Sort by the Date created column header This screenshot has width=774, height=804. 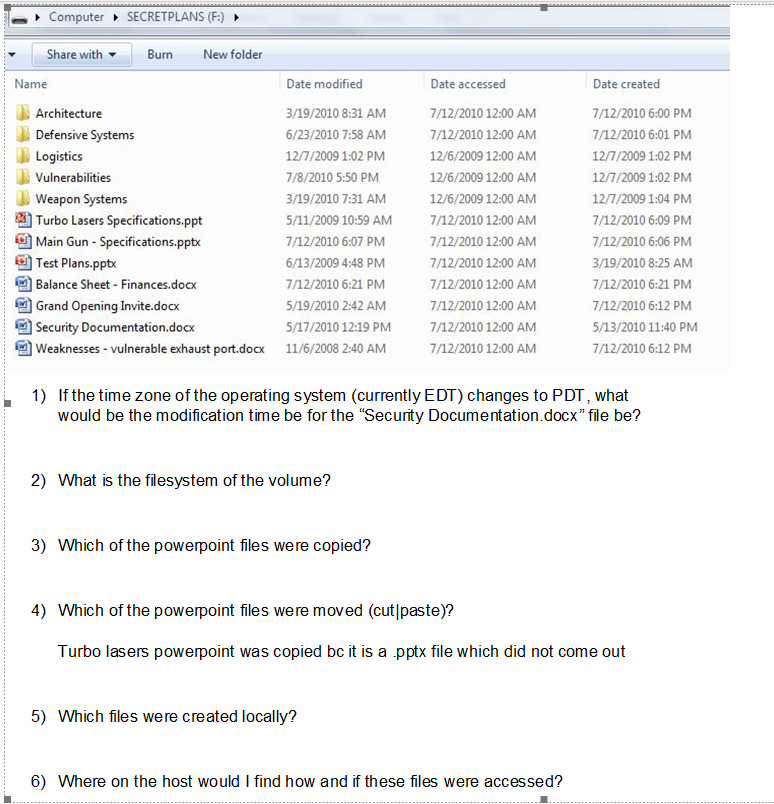click(x=626, y=84)
